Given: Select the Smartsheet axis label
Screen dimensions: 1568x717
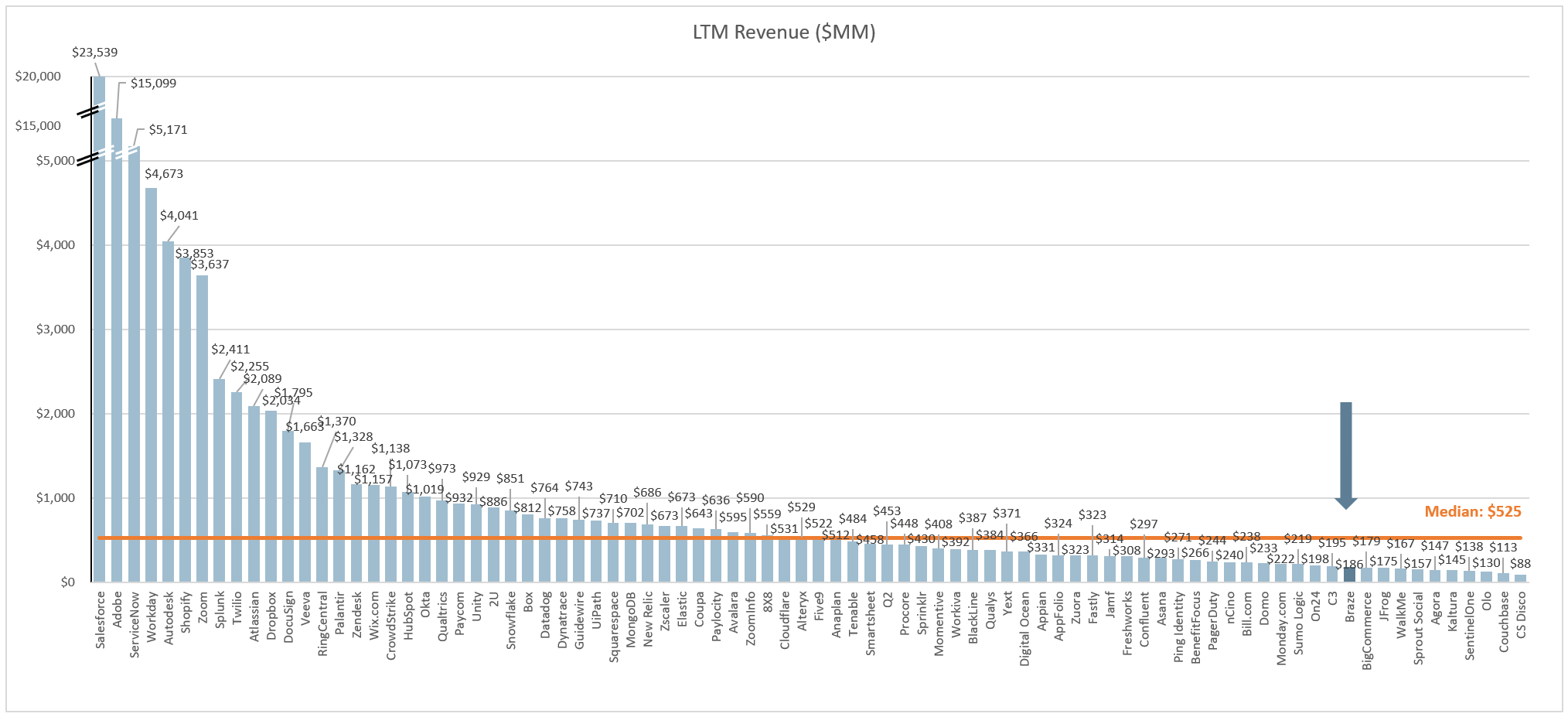Looking at the screenshot, I should [871, 623].
